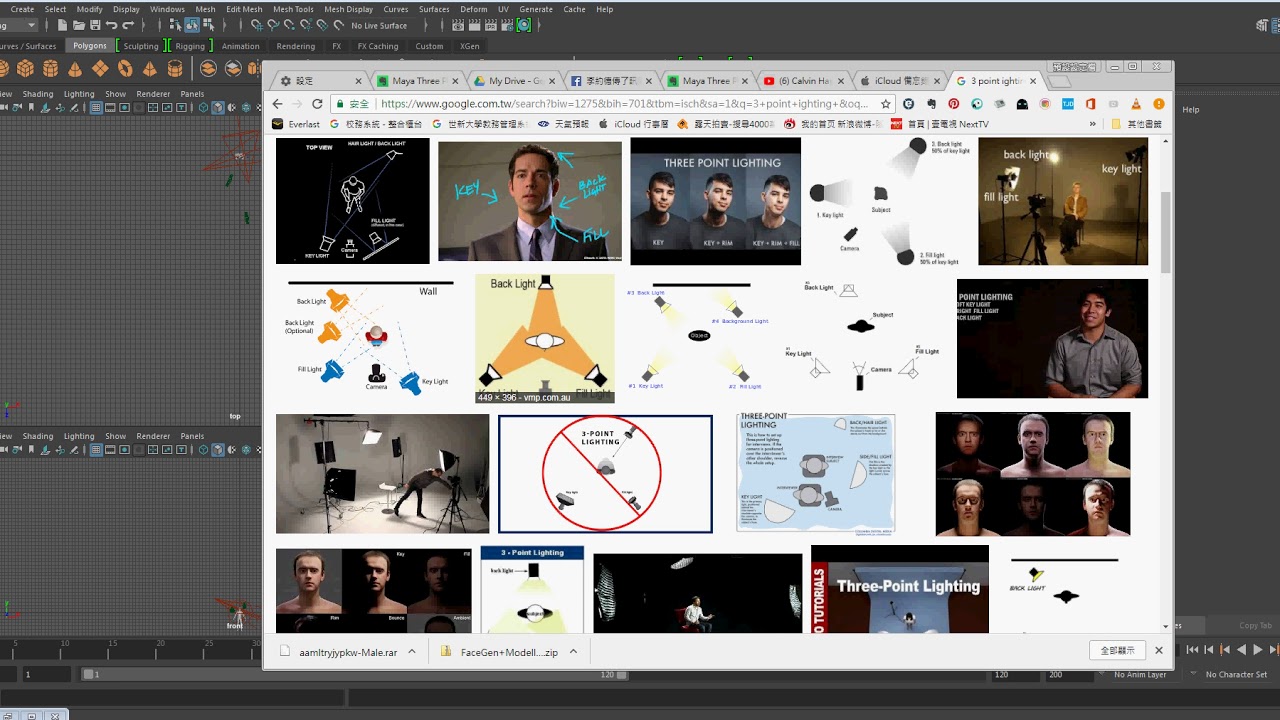1280x720 pixels.
Task: Create a polygon cylinder from the shelf
Action: point(50,69)
